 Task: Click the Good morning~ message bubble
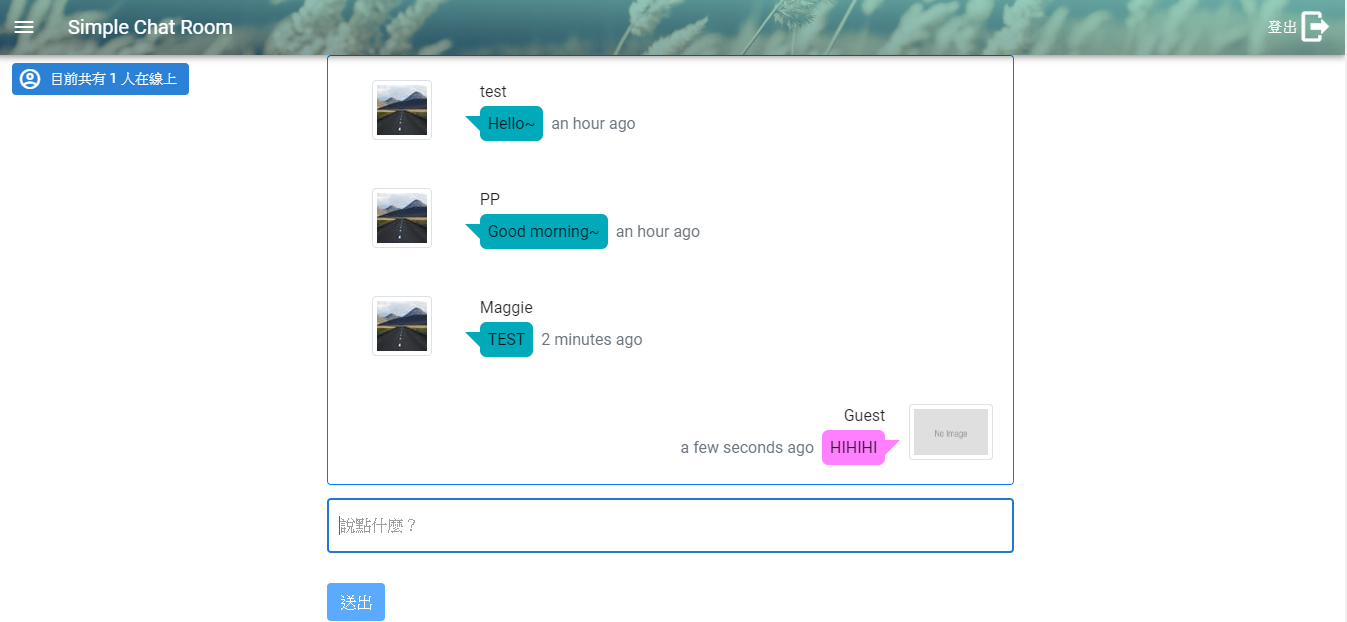(543, 232)
